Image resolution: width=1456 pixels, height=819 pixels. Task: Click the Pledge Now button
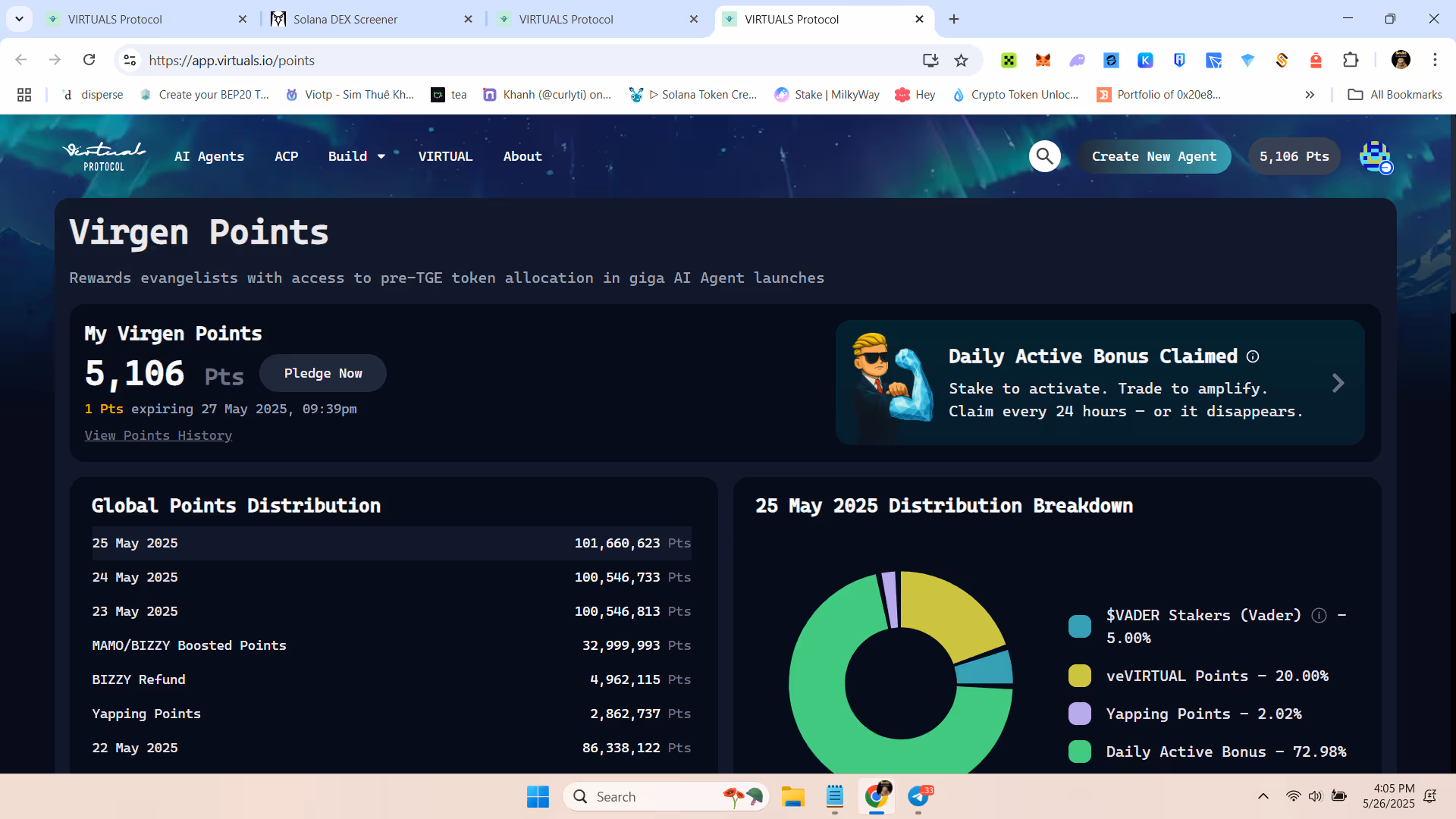click(323, 373)
